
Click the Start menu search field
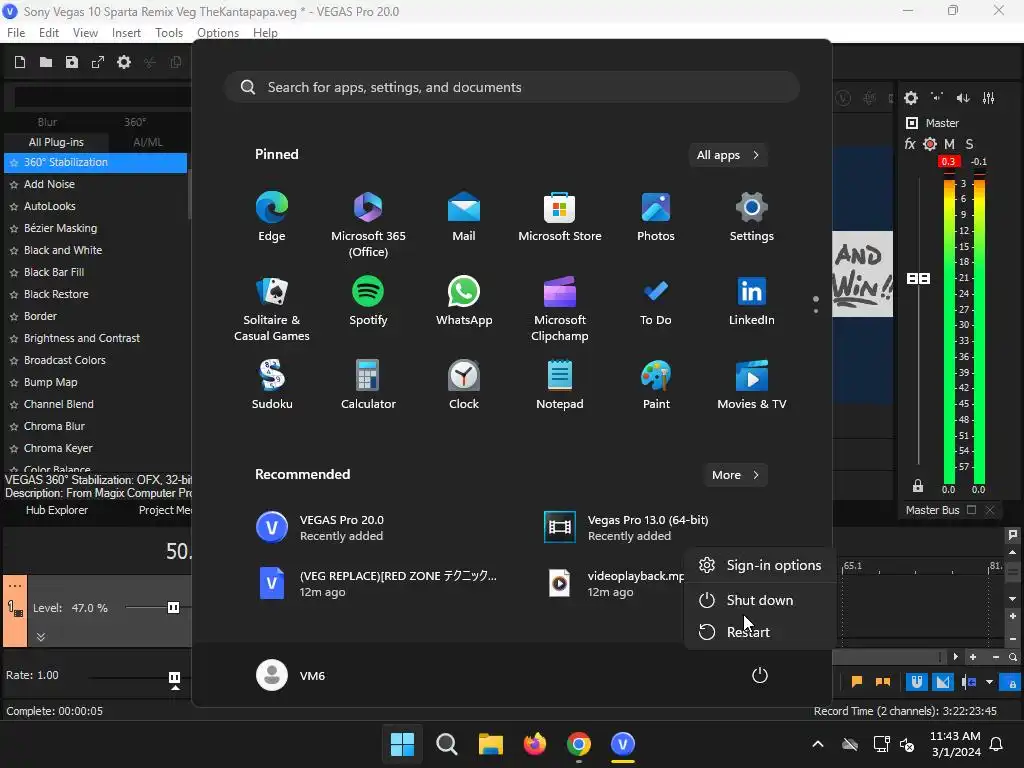pos(513,88)
